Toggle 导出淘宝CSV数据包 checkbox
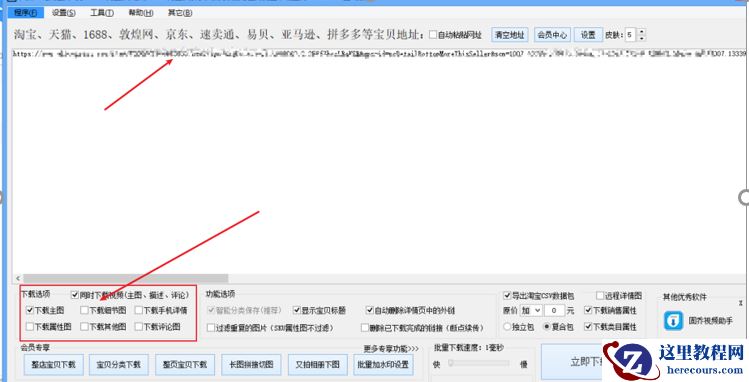Image resolution: width=749 pixels, height=382 pixels. tap(507, 296)
